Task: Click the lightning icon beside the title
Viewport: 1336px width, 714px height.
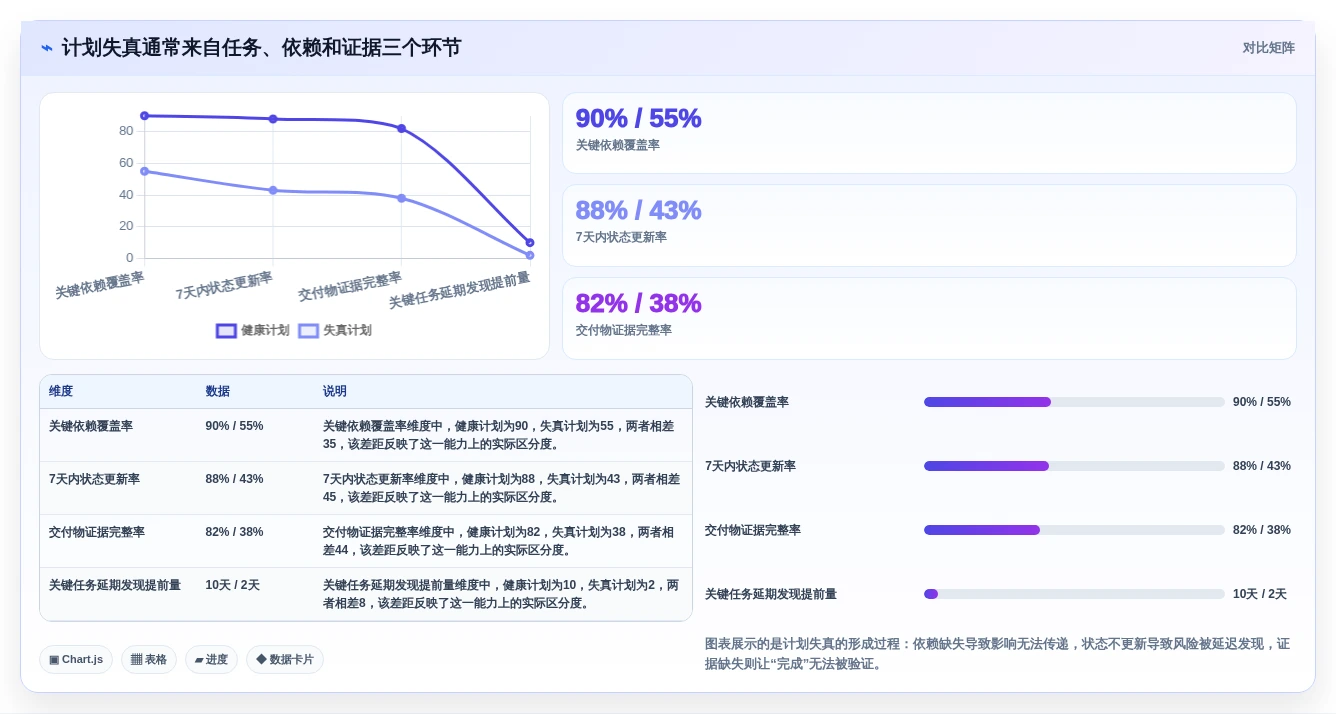Action: pos(46,48)
